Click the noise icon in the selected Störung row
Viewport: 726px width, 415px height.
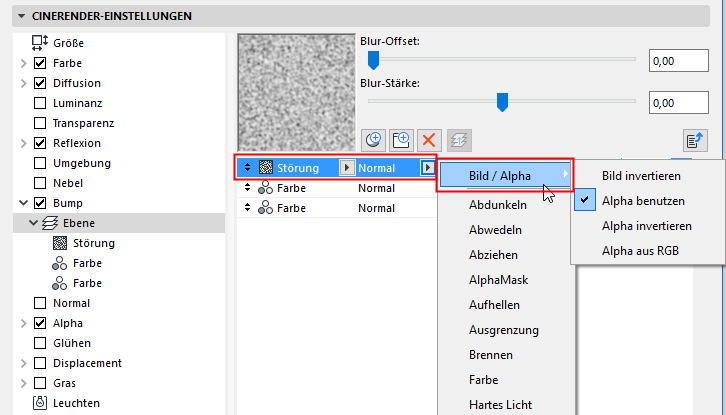266,168
